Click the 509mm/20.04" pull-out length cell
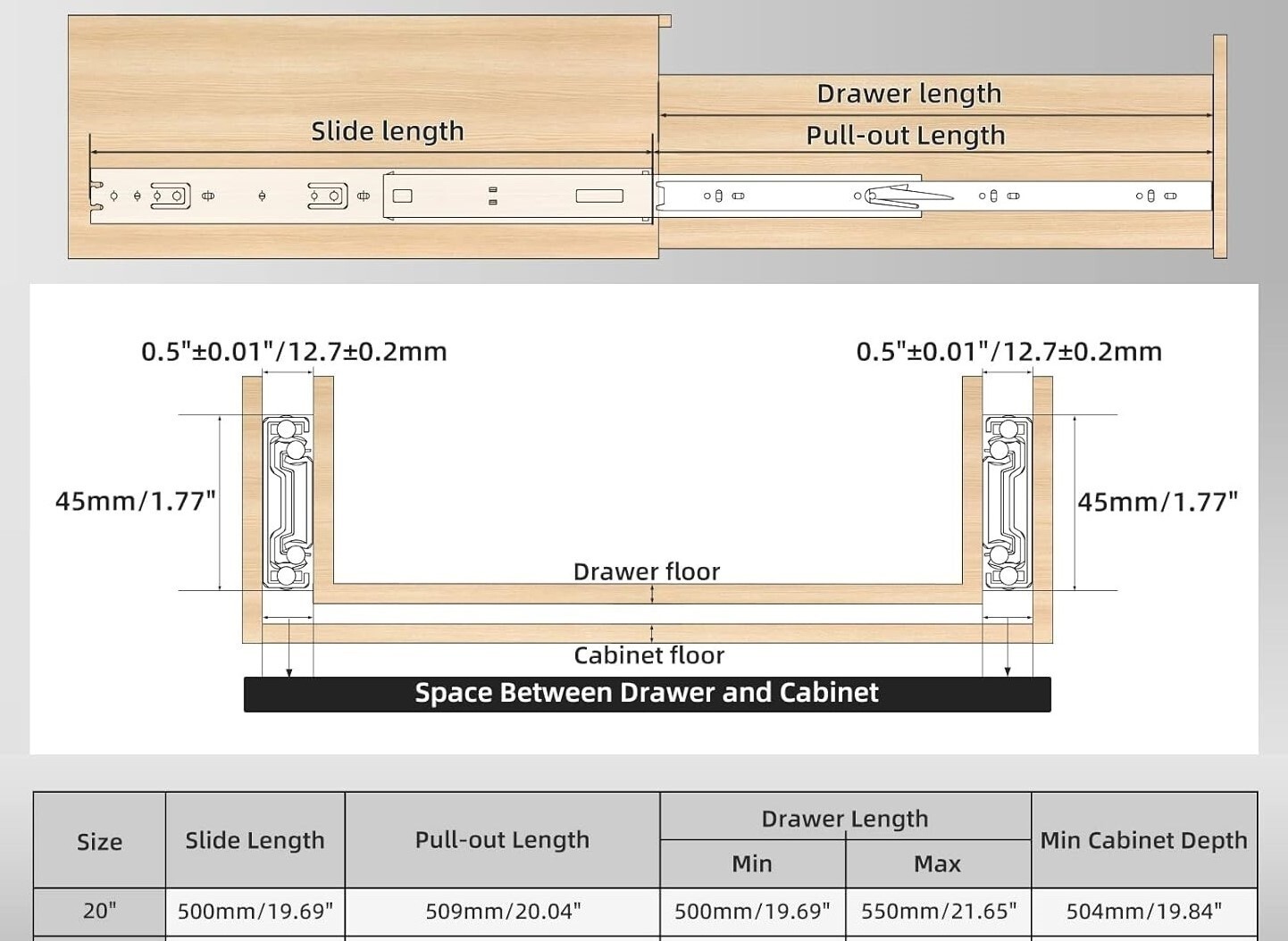 point(503,911)
